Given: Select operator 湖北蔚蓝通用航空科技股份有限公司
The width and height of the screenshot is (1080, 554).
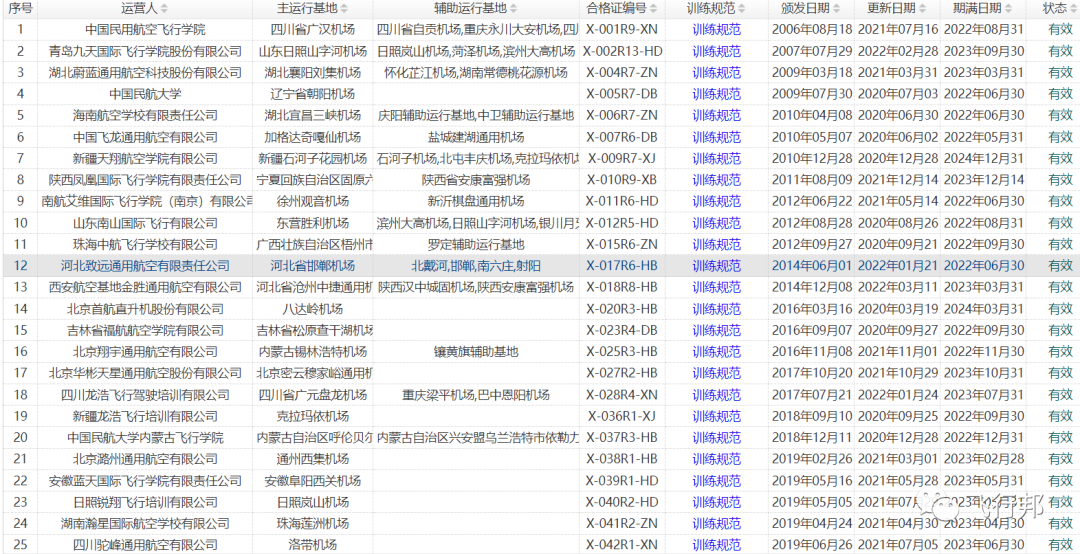Looking at the screenshot, I should [x=145, y=72].
